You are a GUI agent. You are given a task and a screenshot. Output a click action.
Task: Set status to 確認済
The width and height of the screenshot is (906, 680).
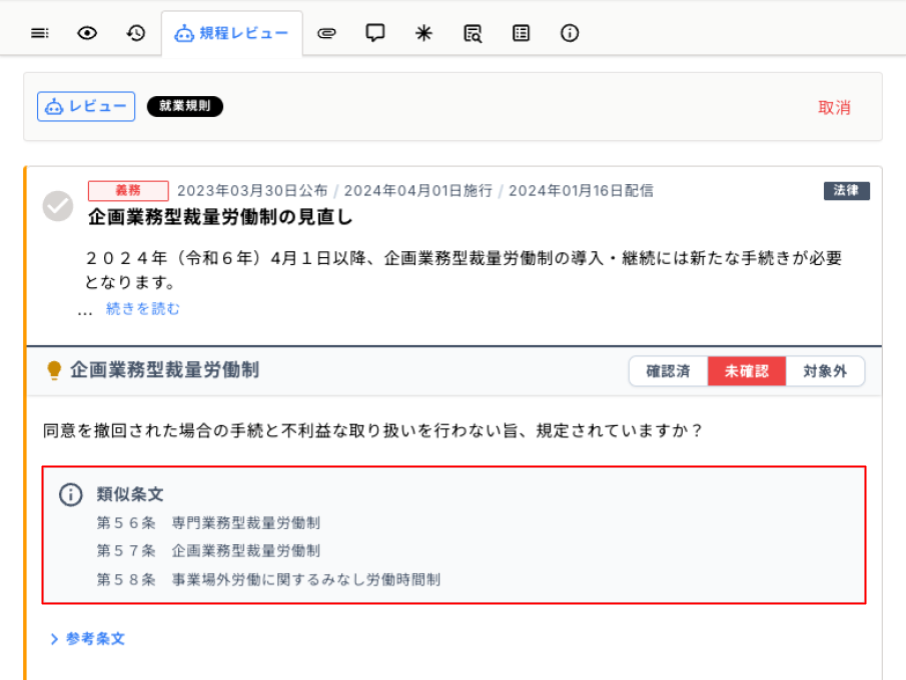pyautogui.click(x=668, y=371)
